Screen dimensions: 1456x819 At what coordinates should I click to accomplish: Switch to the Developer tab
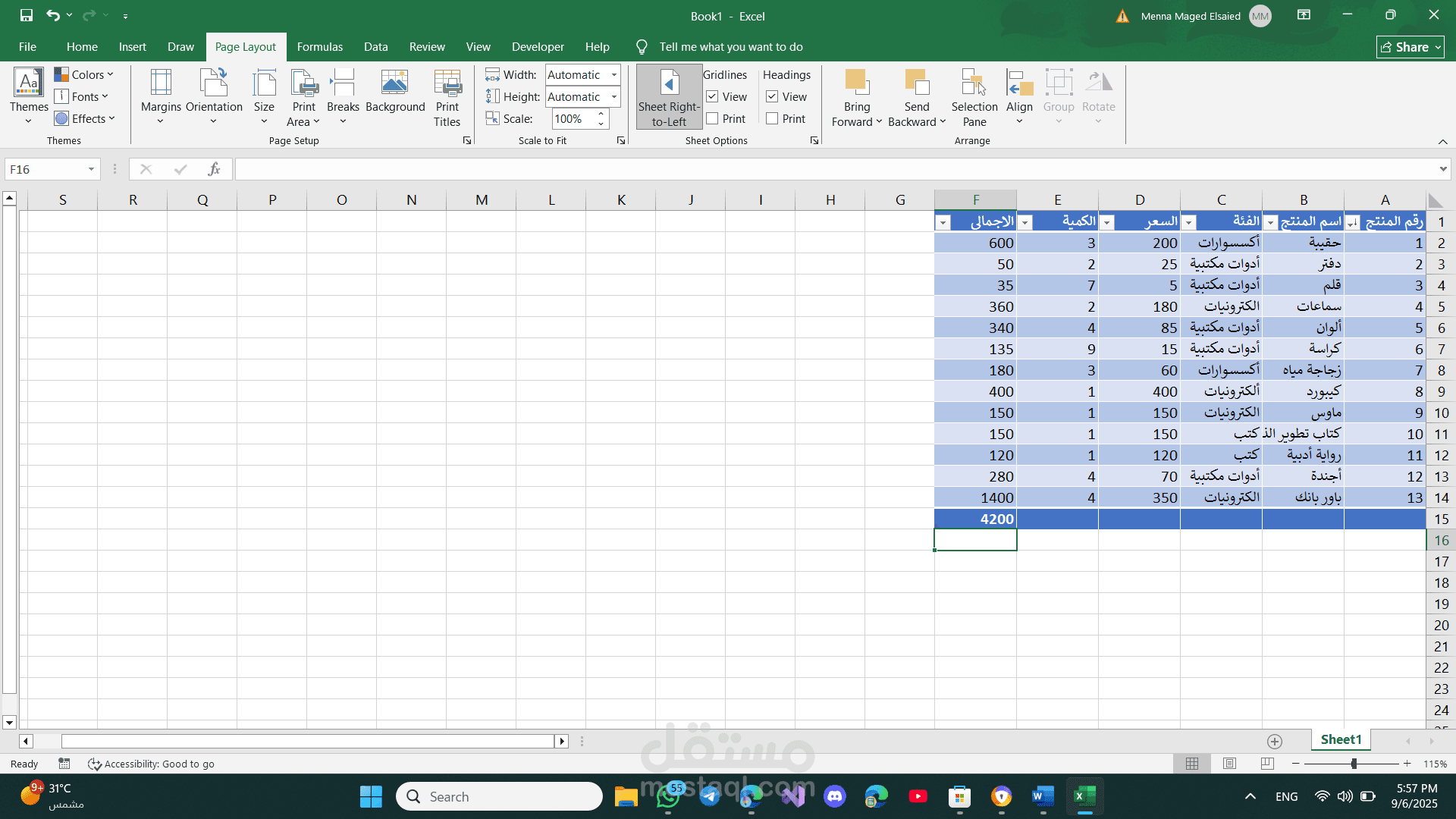click(x=538, y=47)
